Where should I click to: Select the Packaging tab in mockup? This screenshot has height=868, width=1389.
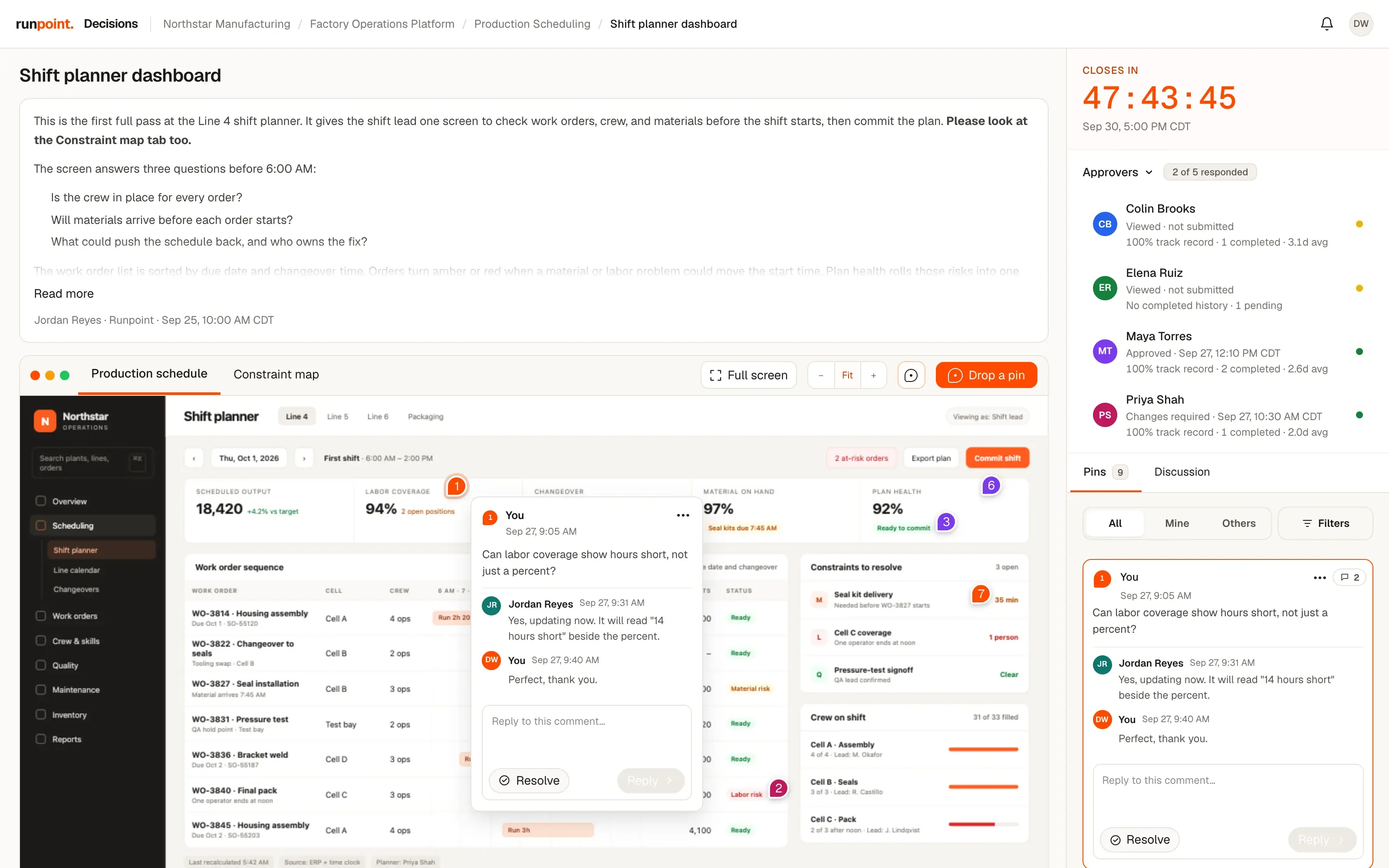(425, 416)
